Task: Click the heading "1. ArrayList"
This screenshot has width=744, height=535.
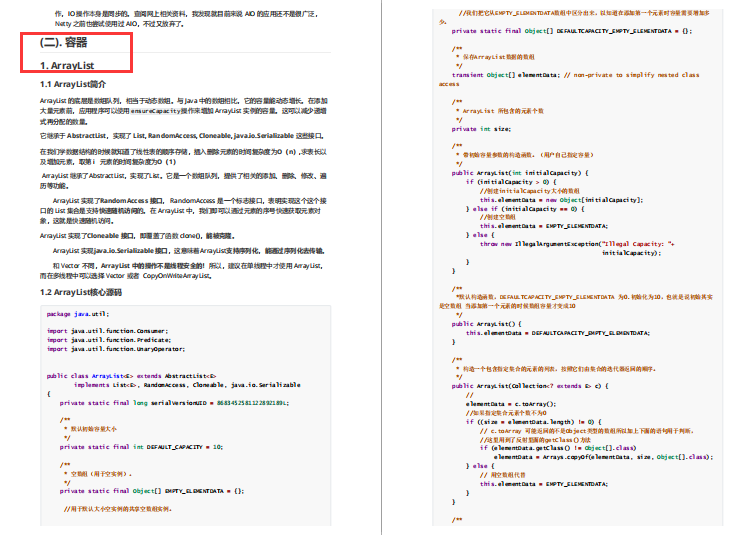Action: pyautogui.click(x=67, y=65)
